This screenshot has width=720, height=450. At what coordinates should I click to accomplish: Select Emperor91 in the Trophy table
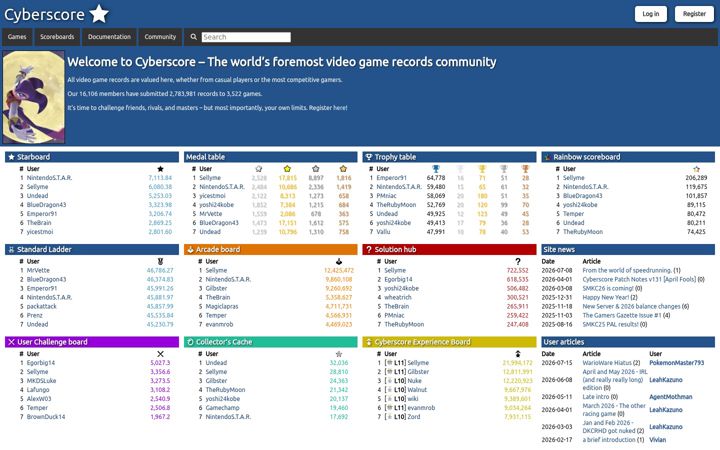[391, 178]
